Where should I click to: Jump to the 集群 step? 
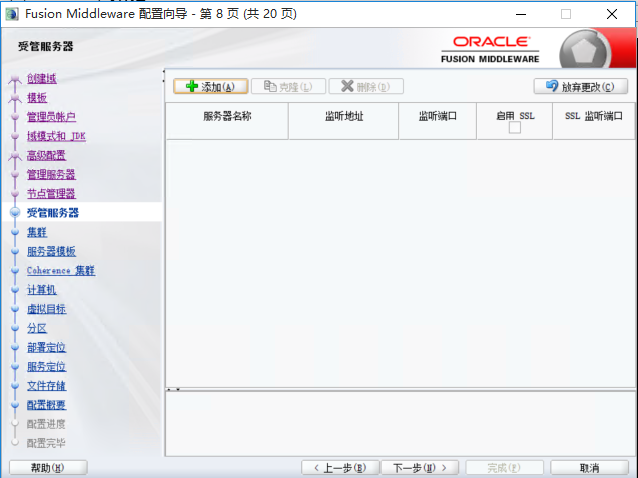pyautogui.click(x=37, y=232)
